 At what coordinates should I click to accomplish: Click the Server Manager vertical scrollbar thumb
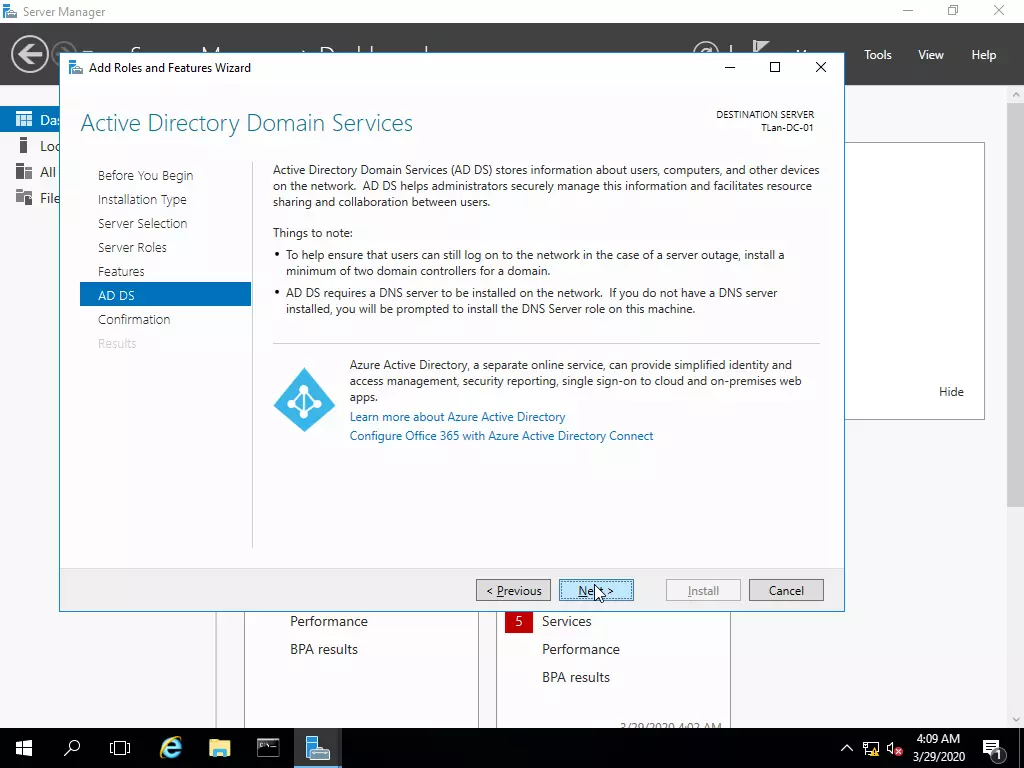pos(1016,304)
